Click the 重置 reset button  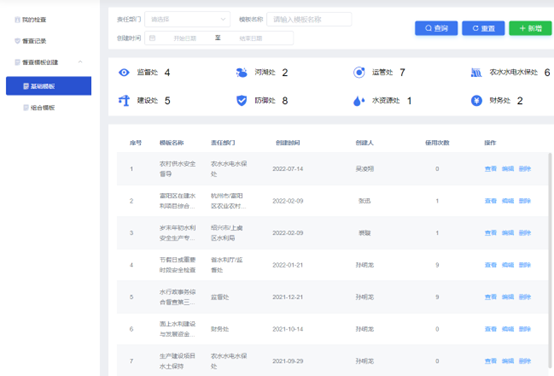coord(483,28)
